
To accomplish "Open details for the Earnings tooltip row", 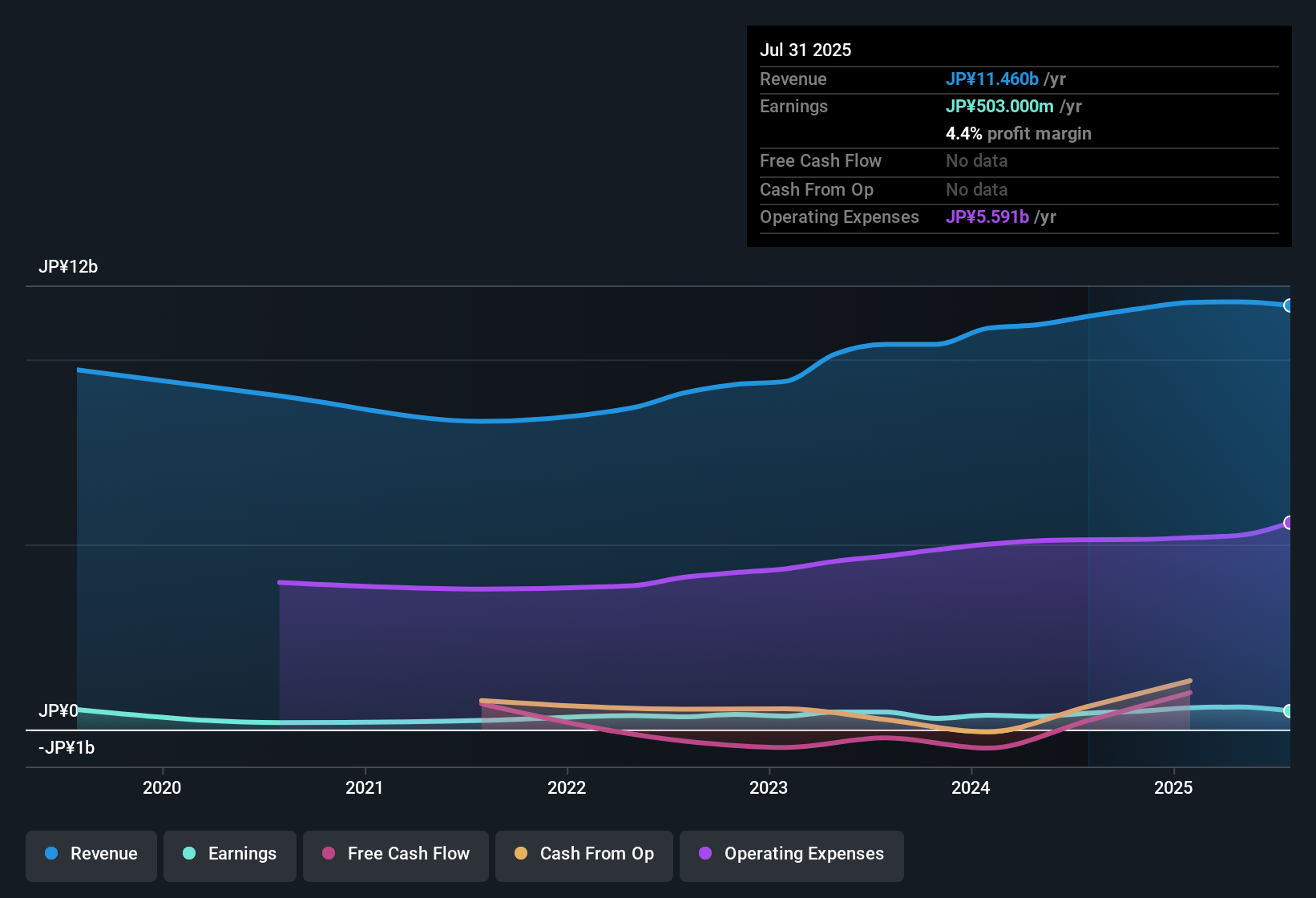I will pyautogui.click(x=793, y=106).
